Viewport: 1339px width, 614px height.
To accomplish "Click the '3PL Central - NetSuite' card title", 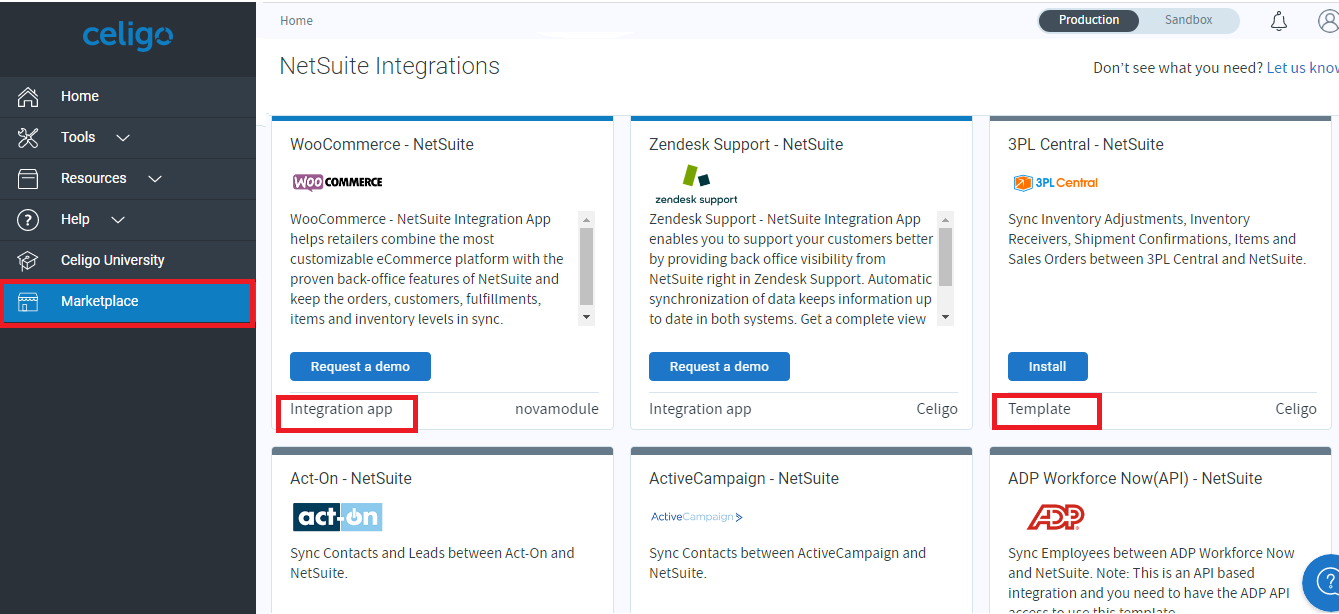I will tap(1086, 144).
